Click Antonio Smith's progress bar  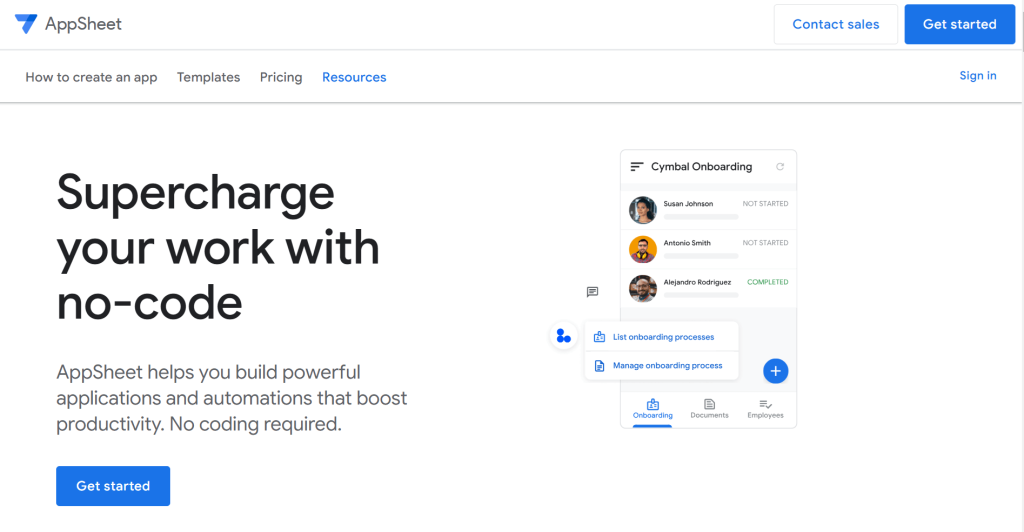click(x=701, y=256)
